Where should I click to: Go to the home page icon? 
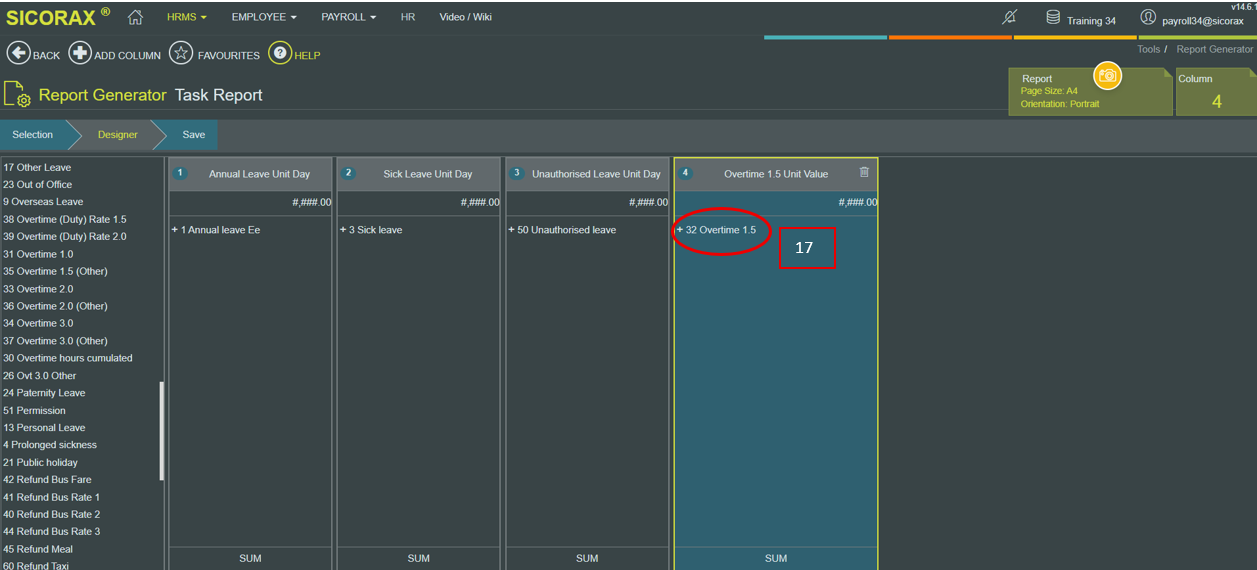[135, 17]
